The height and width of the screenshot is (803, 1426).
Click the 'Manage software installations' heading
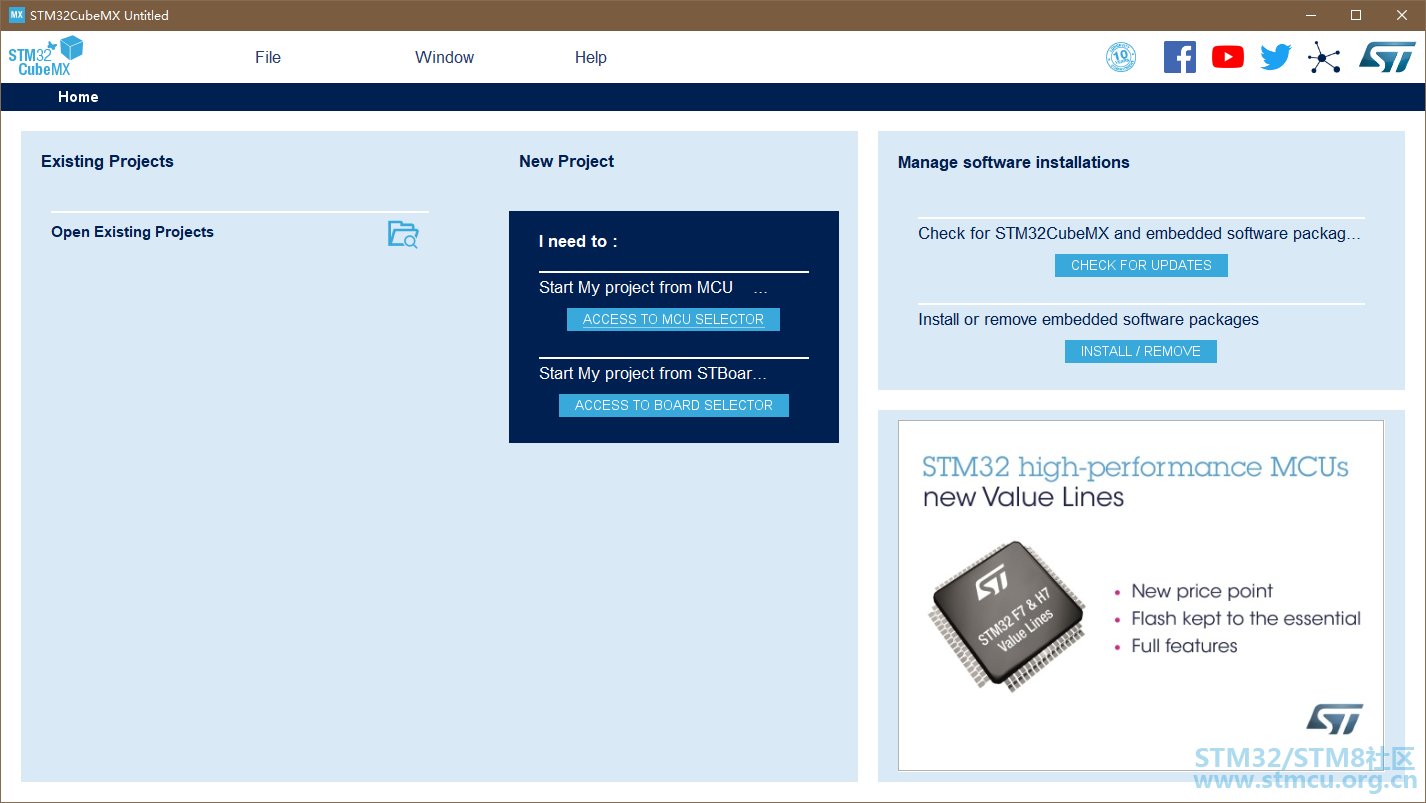point(1014,163)
